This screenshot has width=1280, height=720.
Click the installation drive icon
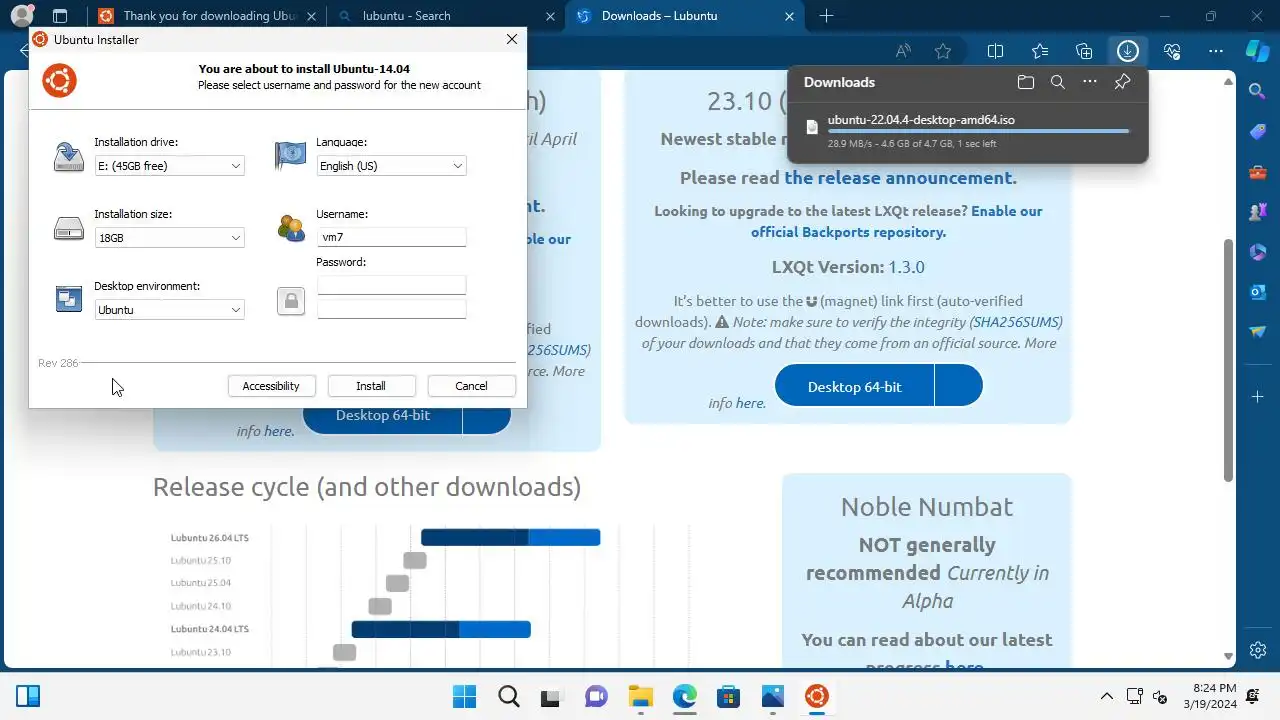point(69,157)
